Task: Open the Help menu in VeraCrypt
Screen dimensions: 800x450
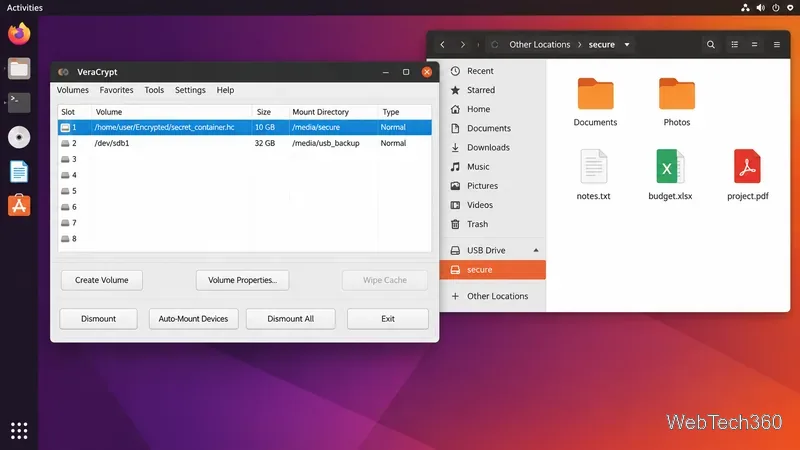Action: click(225, 90)
